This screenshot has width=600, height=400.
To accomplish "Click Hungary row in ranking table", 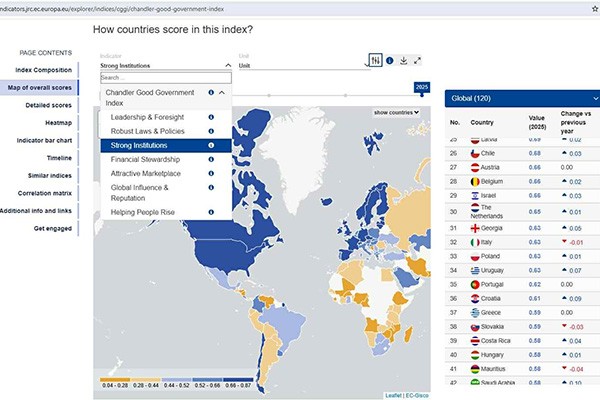I will point(522,355).
